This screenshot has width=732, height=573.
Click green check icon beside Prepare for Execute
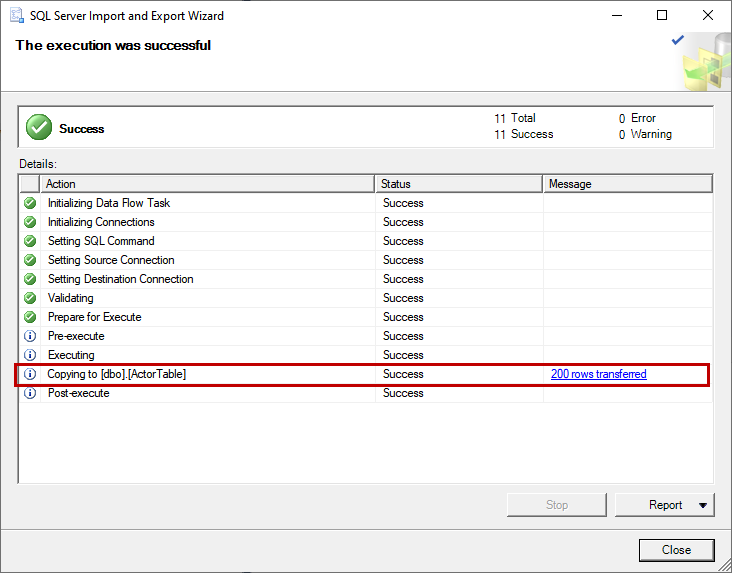[x=30, y=317]
